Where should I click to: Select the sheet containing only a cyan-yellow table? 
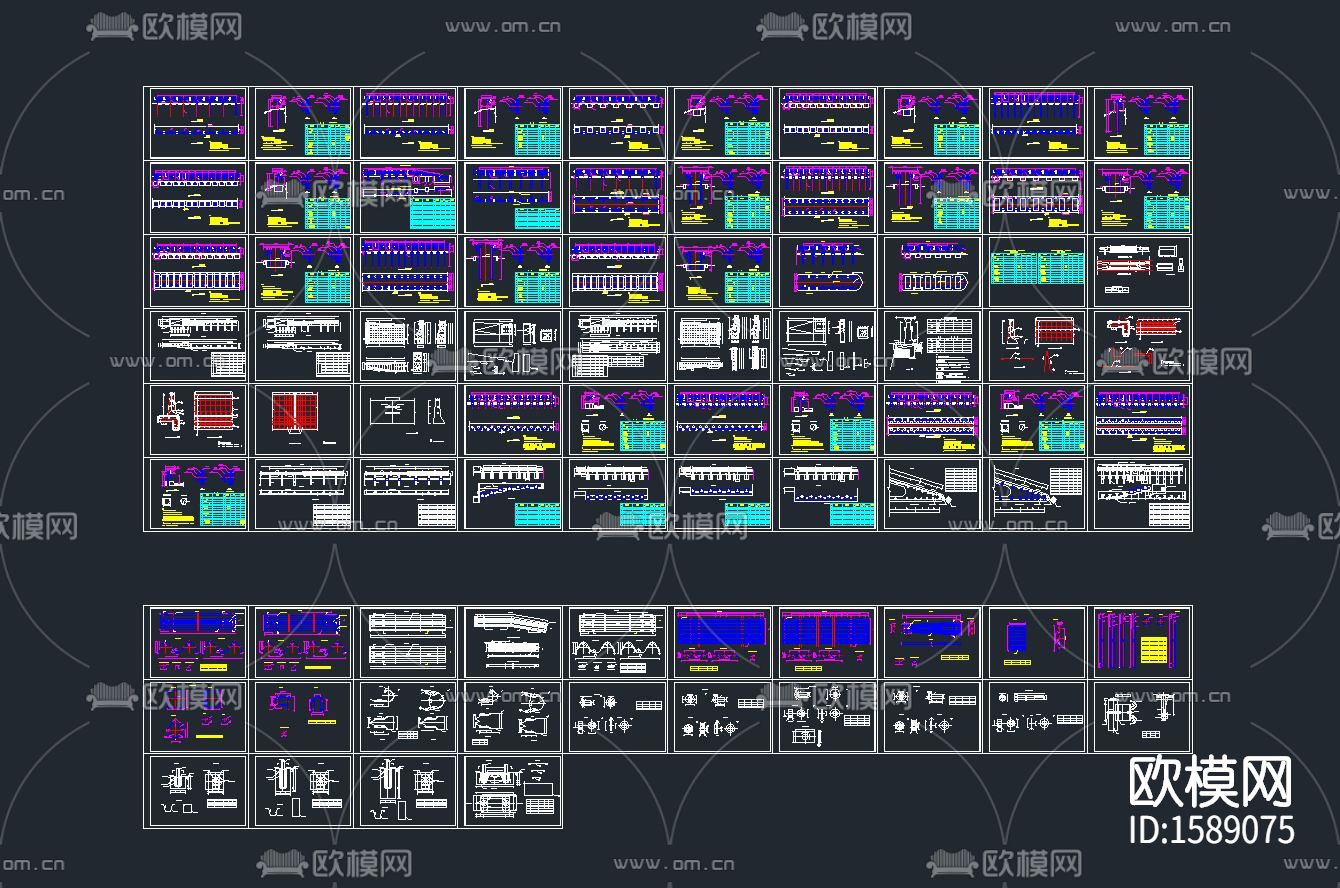click(x=1037, y=272)
